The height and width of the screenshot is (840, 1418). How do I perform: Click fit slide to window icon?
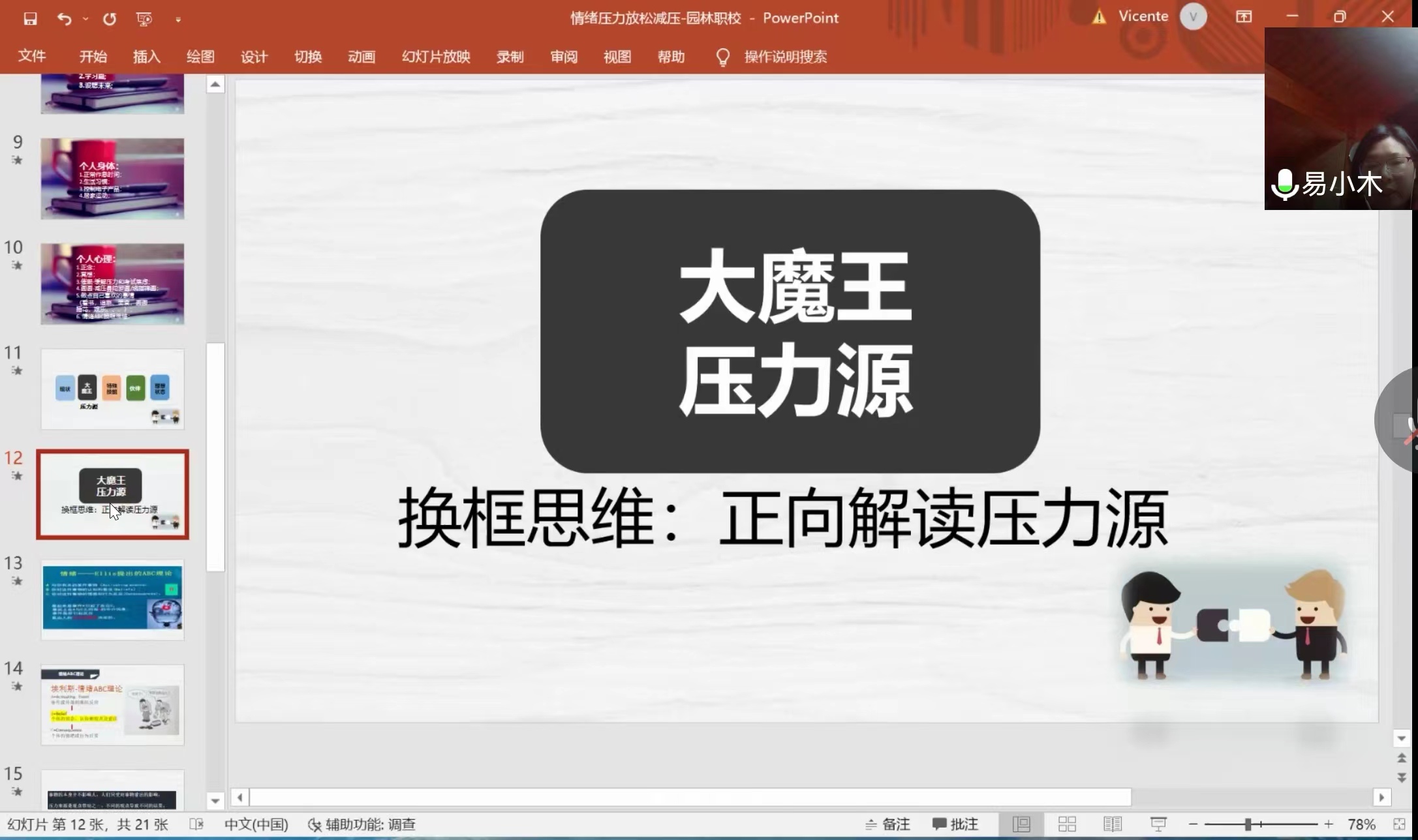coord(1399,824)
